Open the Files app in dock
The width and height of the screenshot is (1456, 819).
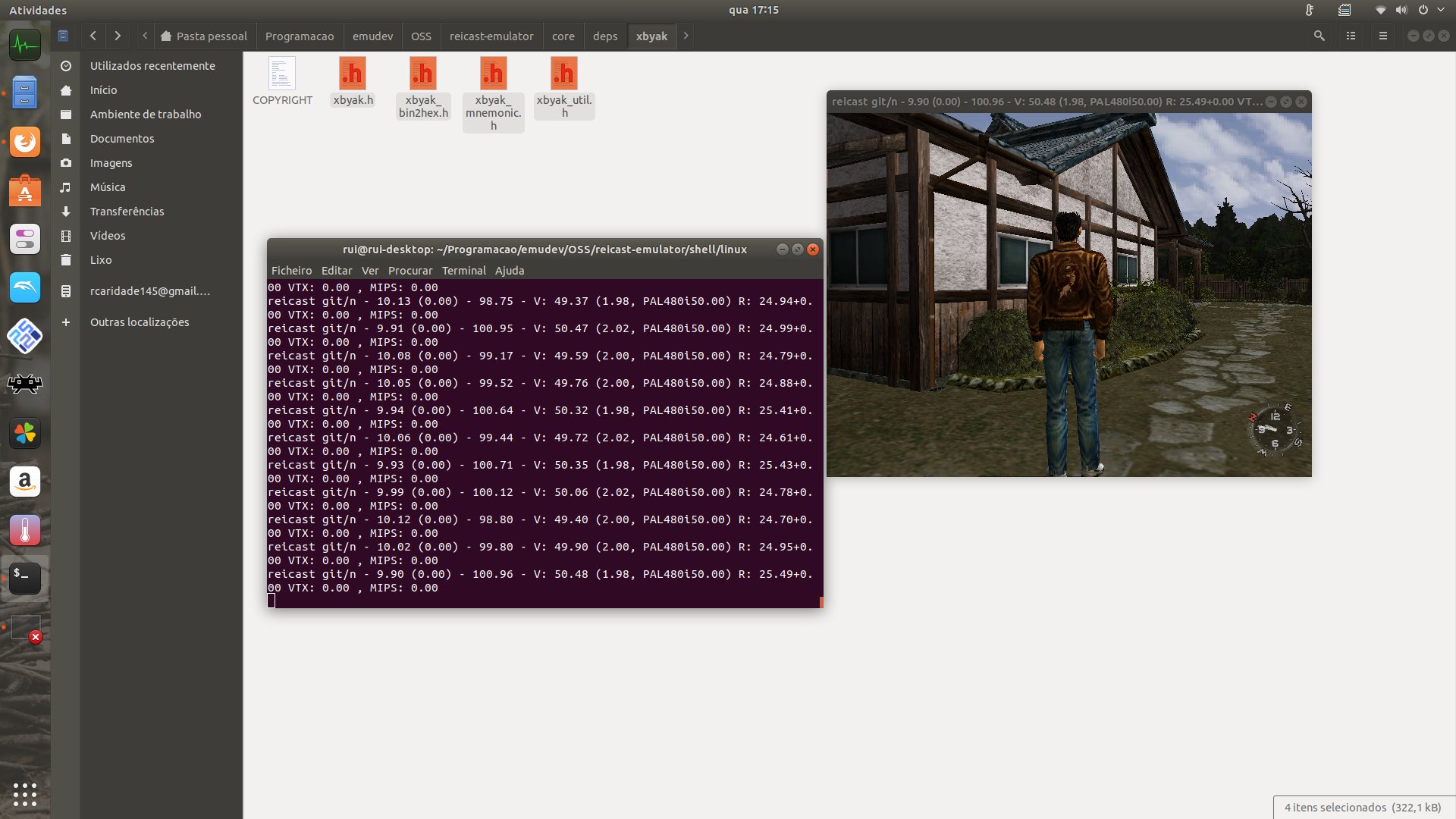tap(25, 93)
